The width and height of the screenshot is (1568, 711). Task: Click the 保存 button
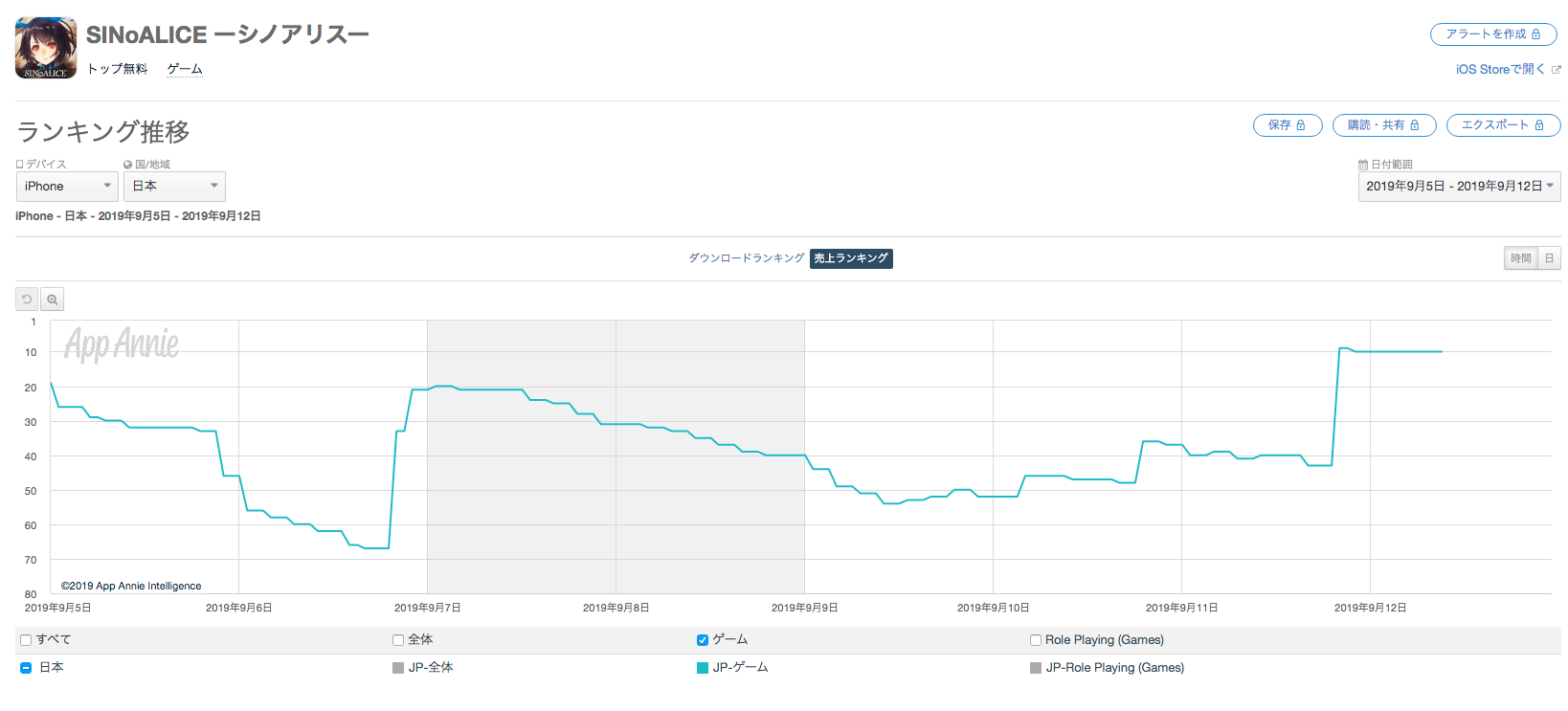(x=1288, y=125)
